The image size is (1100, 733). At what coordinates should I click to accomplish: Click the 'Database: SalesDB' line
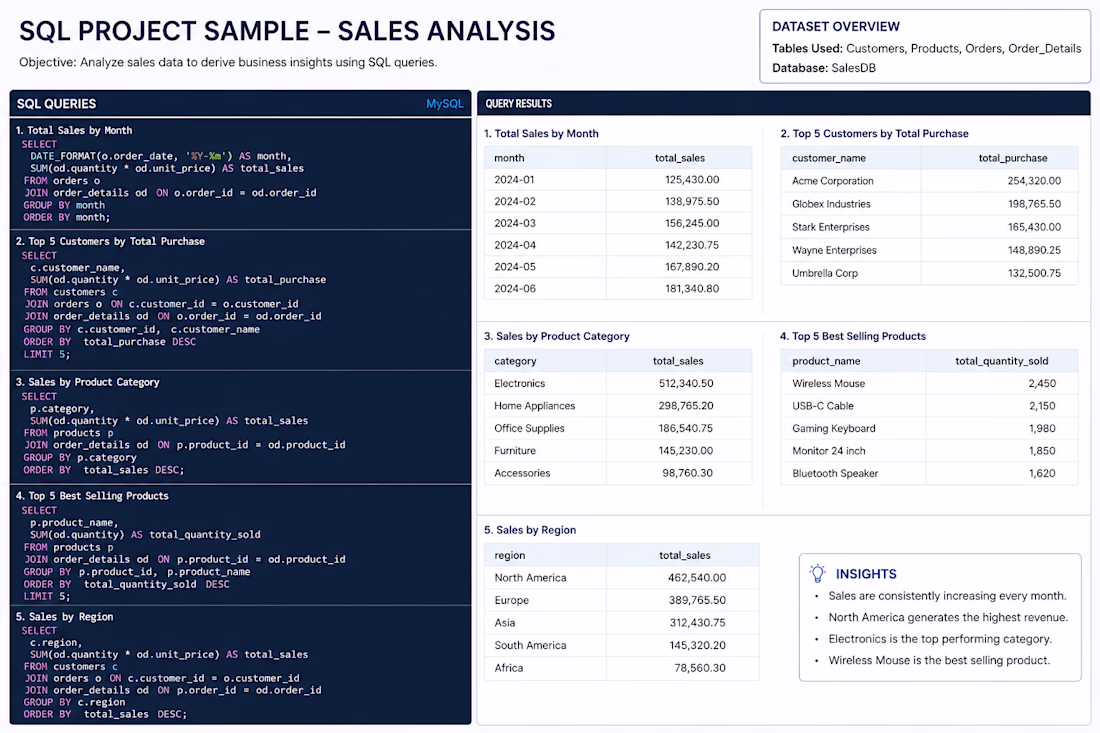tap(824, 68)
